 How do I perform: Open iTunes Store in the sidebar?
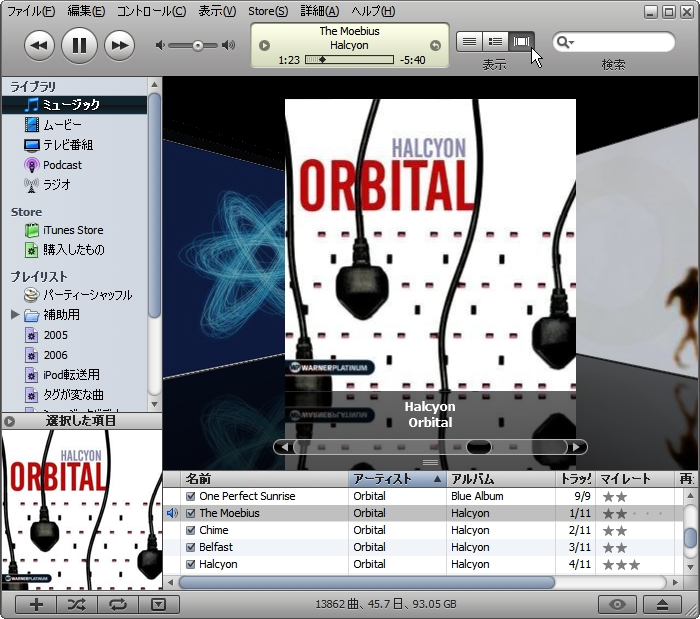click(x=75, y=230)
